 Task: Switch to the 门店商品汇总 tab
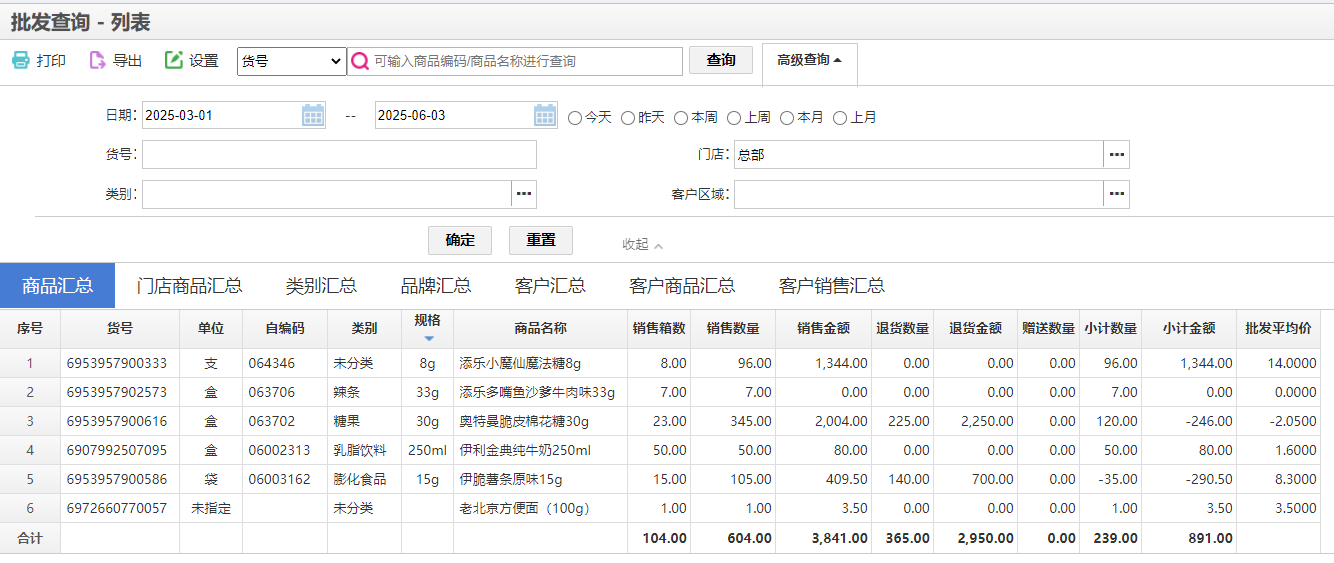click(x=189, y=286)
